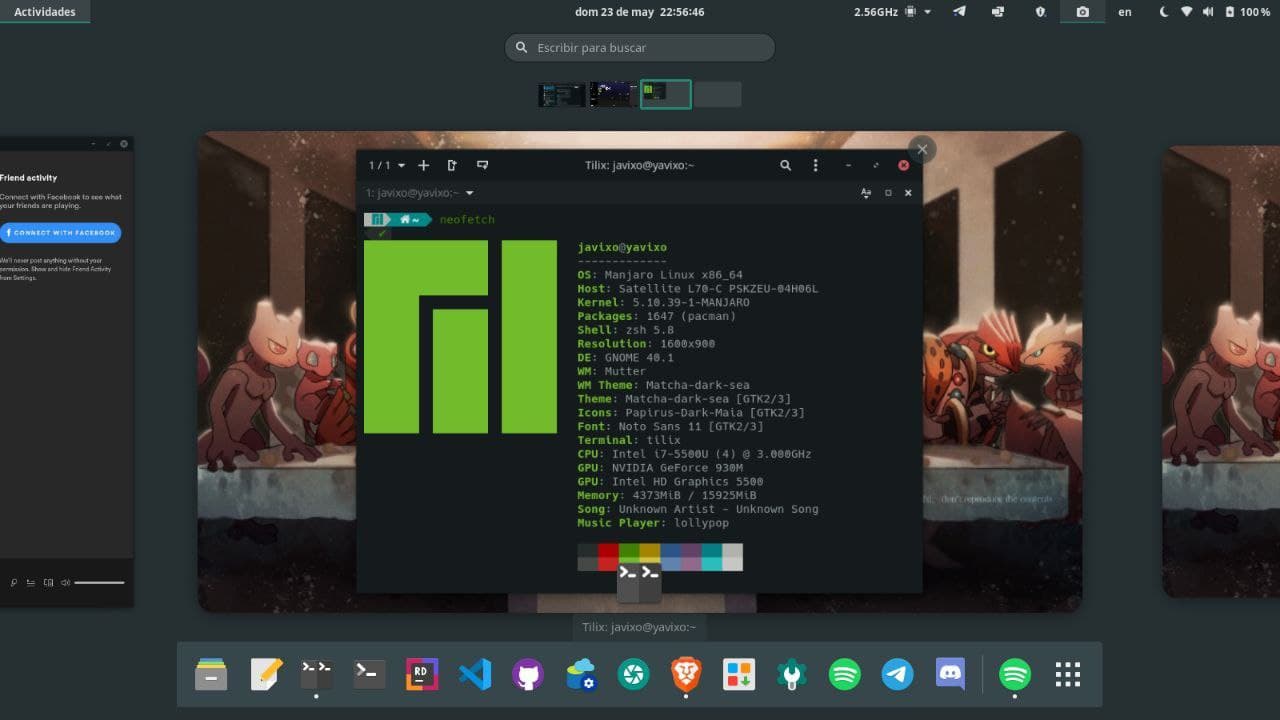This screenshot has width=1280, height=720.
Task: Open Telegram from the dock
Action: 897,675
